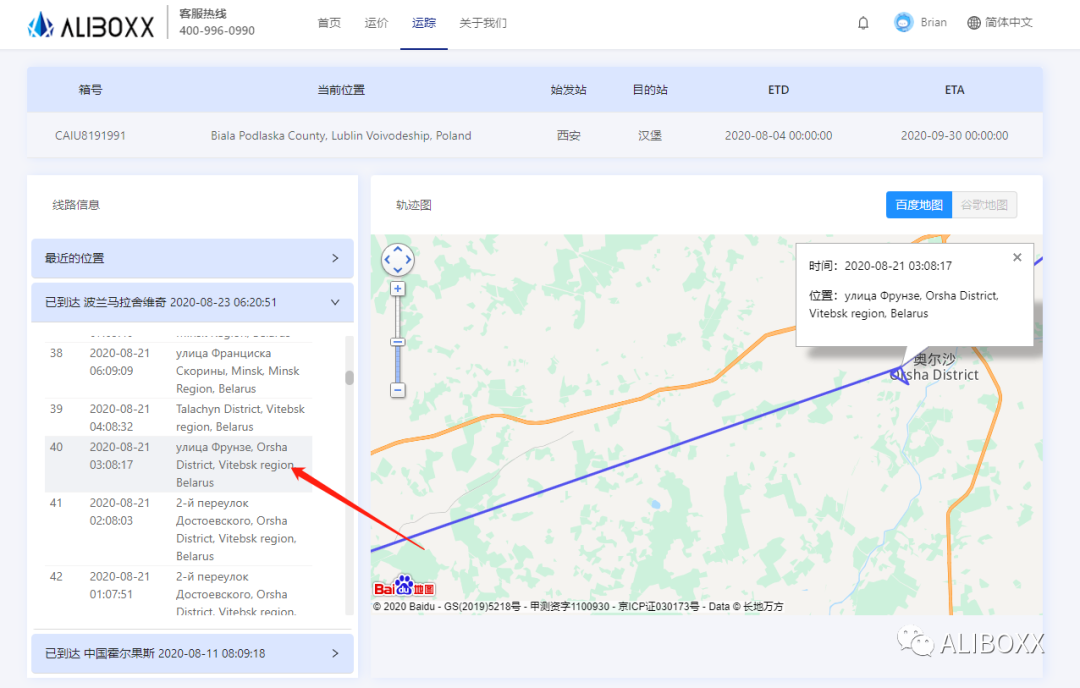Zoom out on the map with minus button
Viewport: 1080px width, 688px height.
[397, 390]
